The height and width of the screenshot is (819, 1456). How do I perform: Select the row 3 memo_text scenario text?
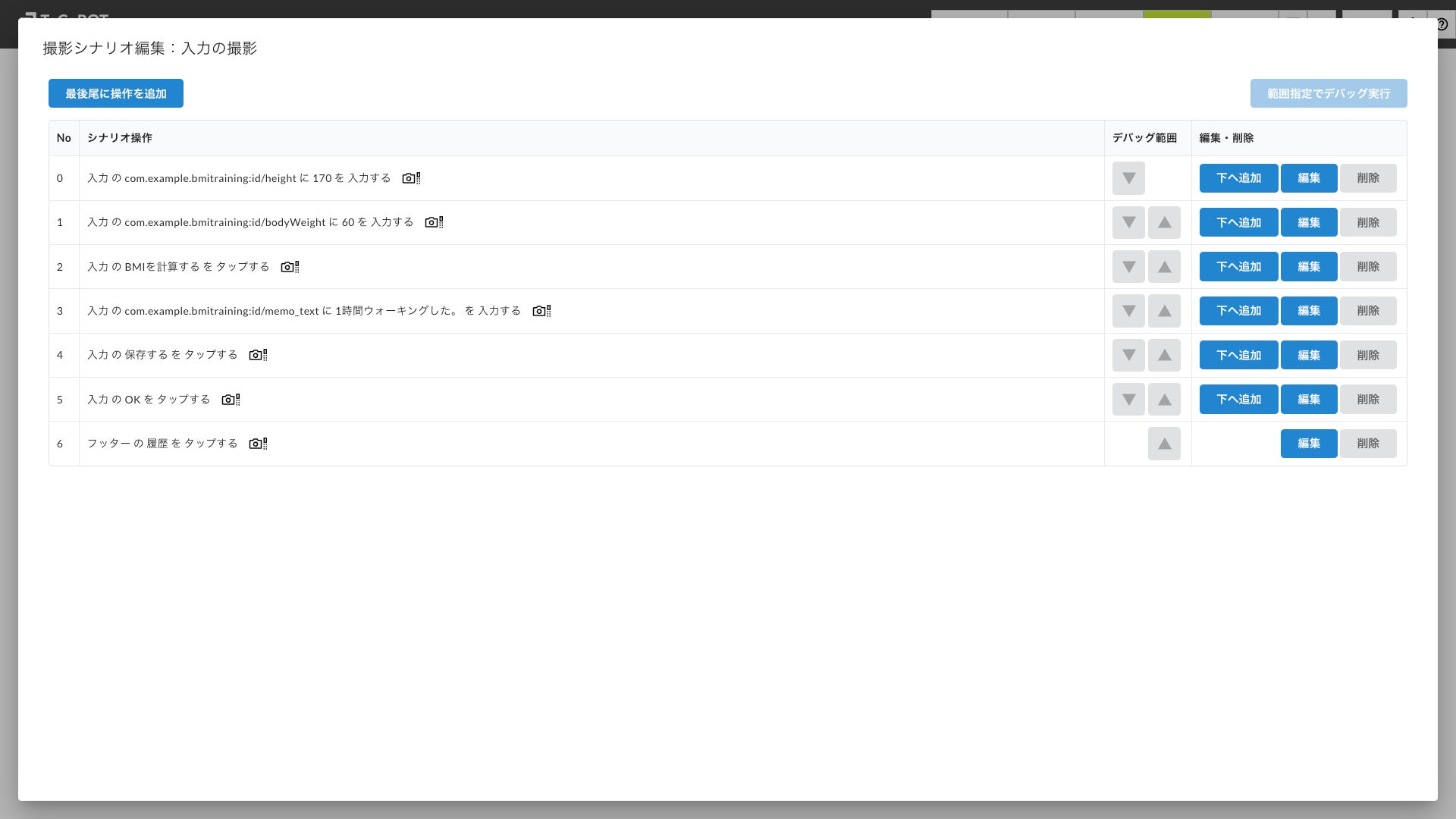click(x=303, y=311)
